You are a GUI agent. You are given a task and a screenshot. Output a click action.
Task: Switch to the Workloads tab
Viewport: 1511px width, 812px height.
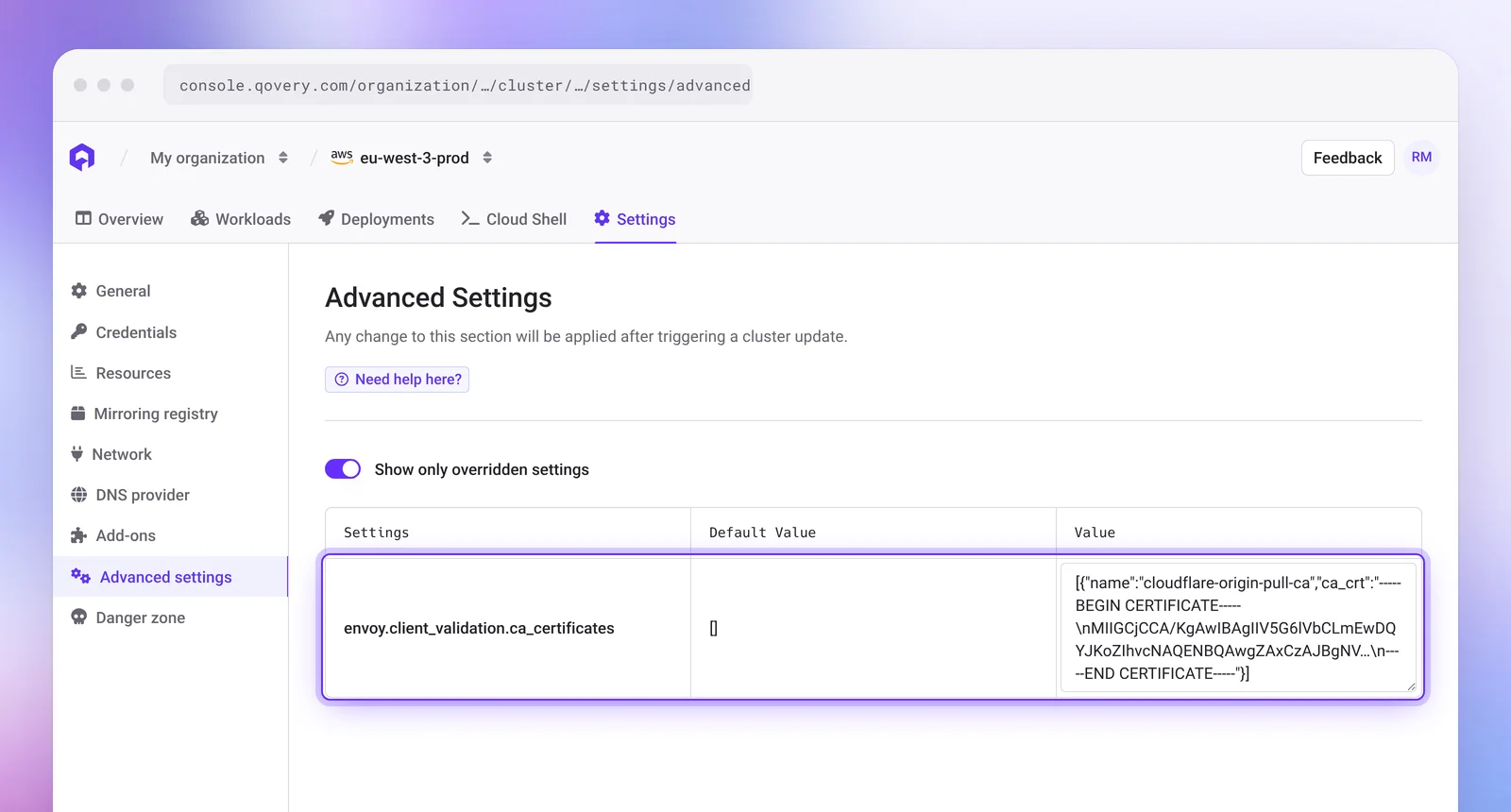coord(241,219)
